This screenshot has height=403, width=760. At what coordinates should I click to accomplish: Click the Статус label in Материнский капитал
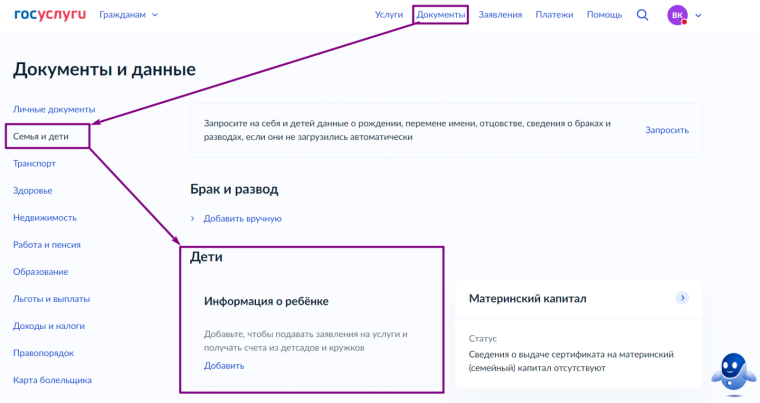[x=483, y=339]
